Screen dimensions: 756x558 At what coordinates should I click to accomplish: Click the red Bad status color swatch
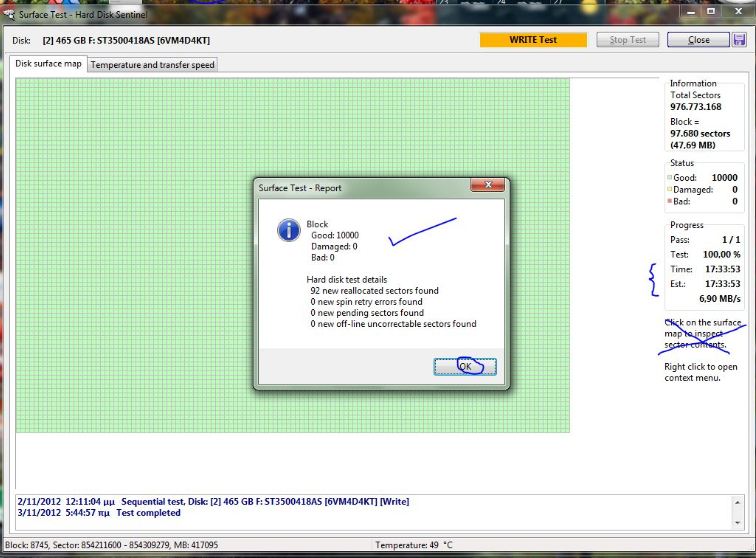[670, 201]
